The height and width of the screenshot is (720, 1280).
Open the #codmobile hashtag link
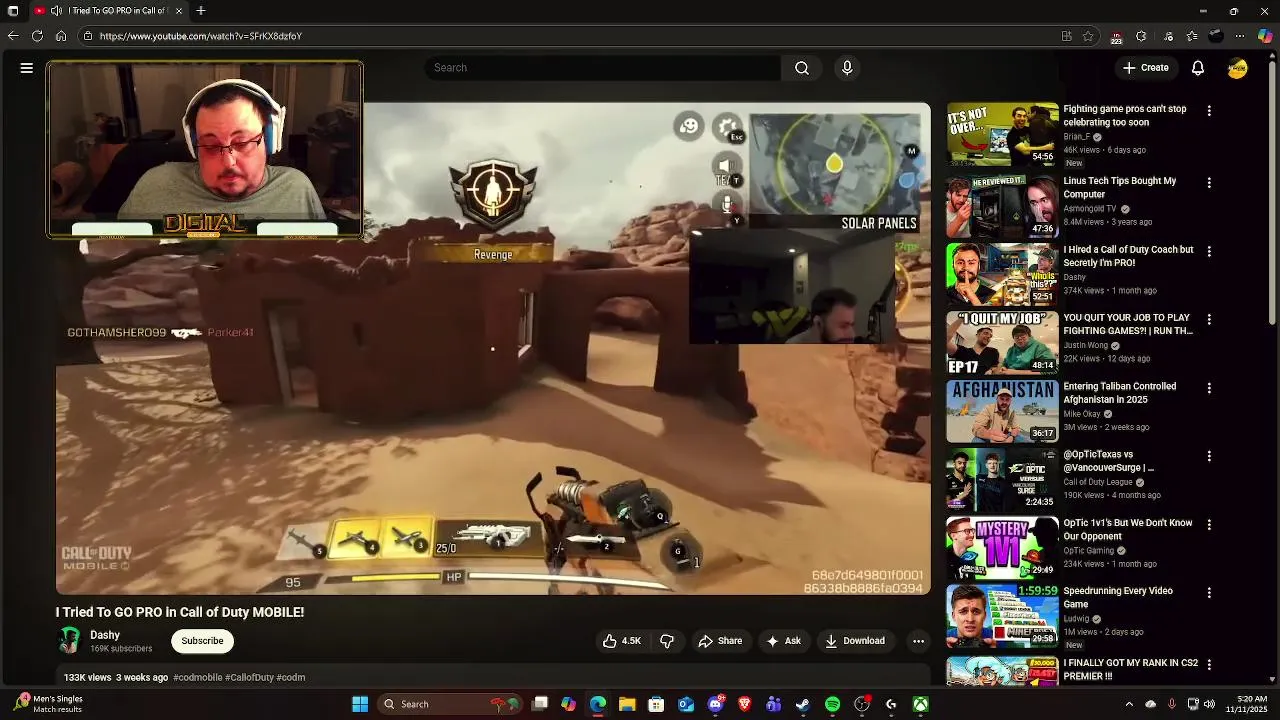tap(198, 677)
